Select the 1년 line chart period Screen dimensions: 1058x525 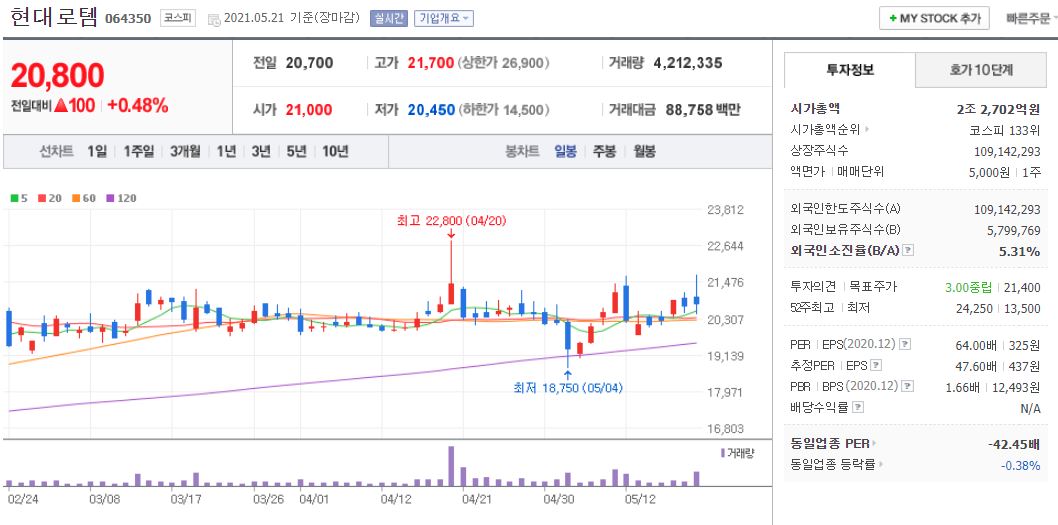click(226, 152)
